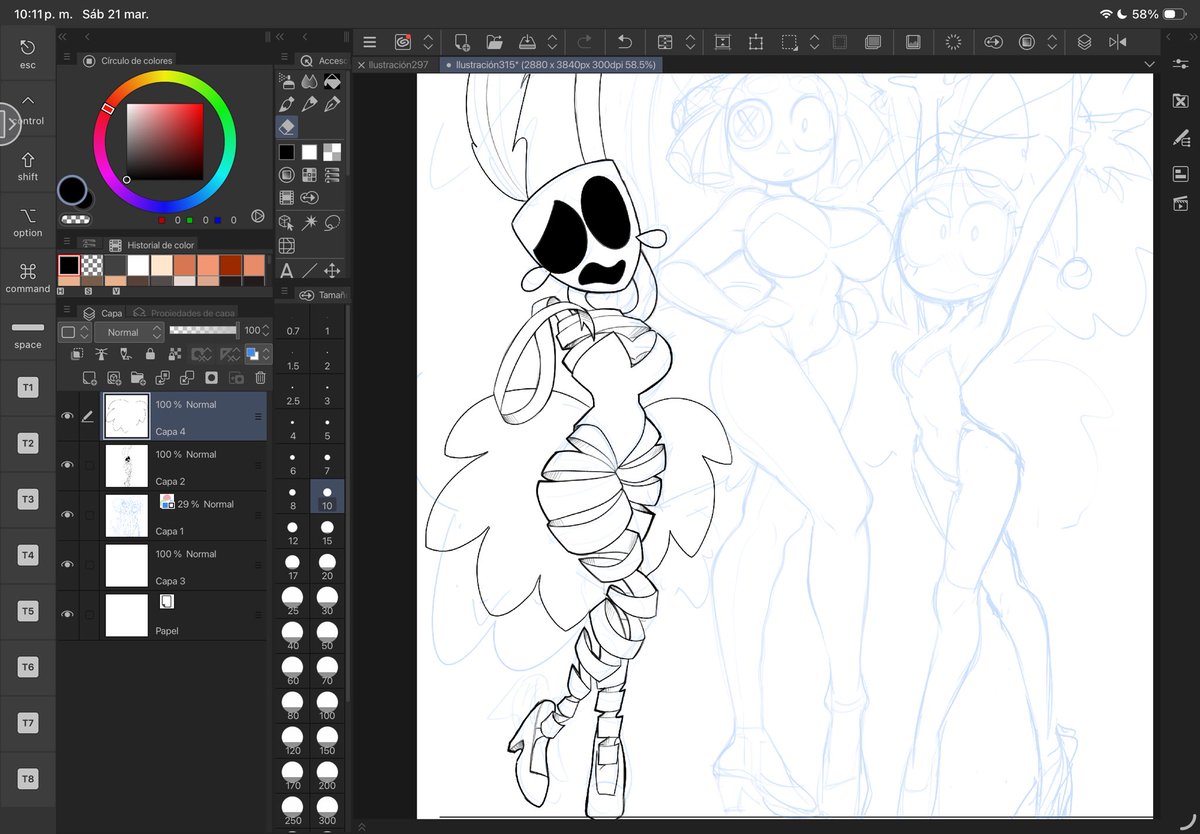The height and width of the screenshot is (834, 1200).
Task: Click the Set as reference layer lighthouse icon
Action: click(x=101, y=354)
